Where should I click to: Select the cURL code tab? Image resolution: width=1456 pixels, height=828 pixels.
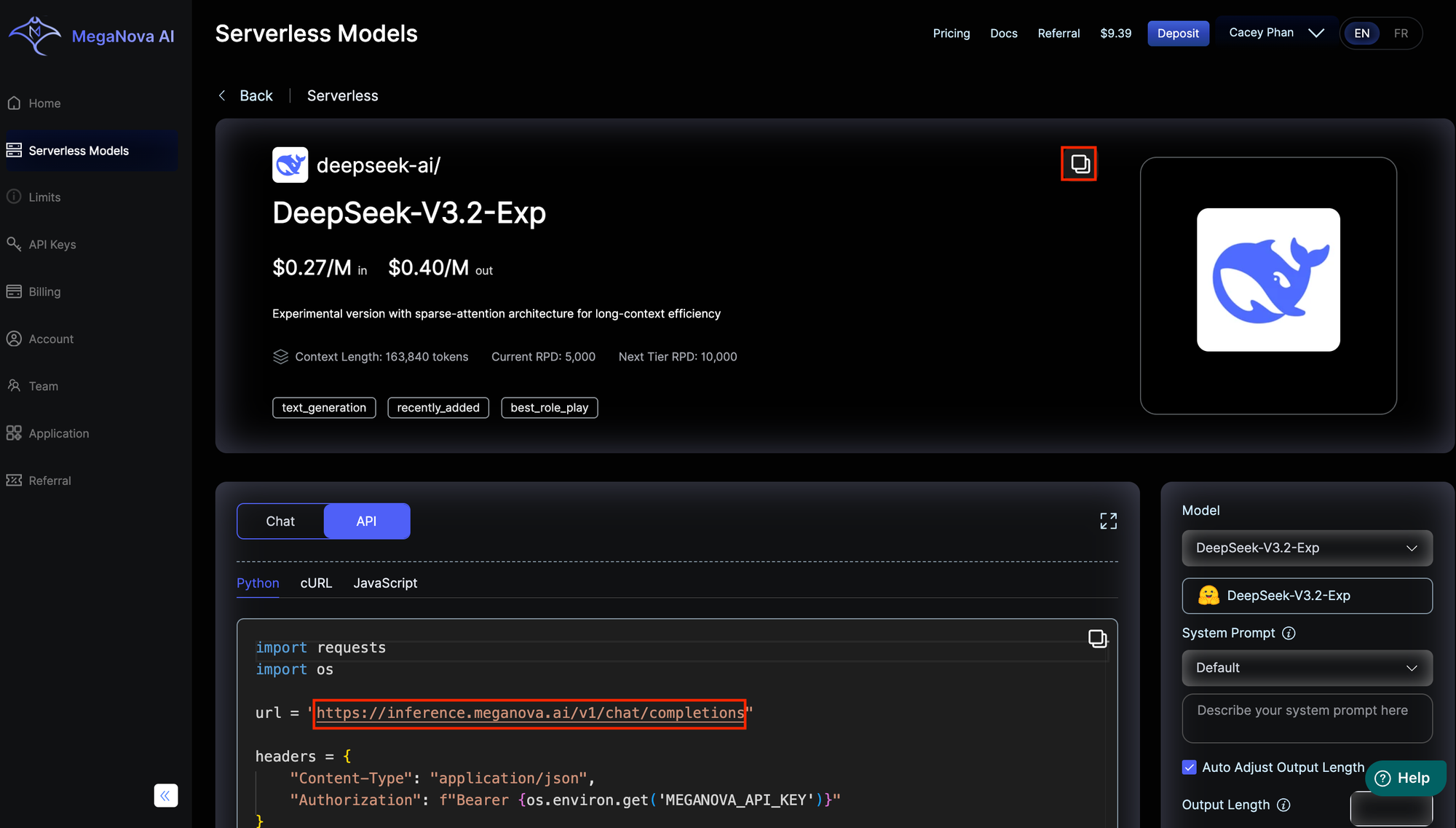click(x=316, y=583)
